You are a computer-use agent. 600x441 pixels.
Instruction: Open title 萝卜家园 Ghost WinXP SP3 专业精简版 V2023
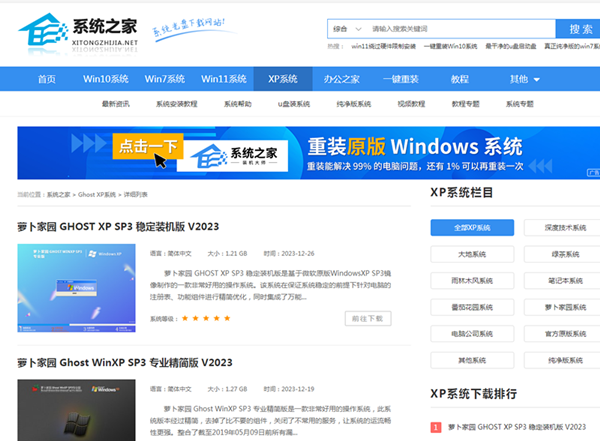(x=125, y=363)
